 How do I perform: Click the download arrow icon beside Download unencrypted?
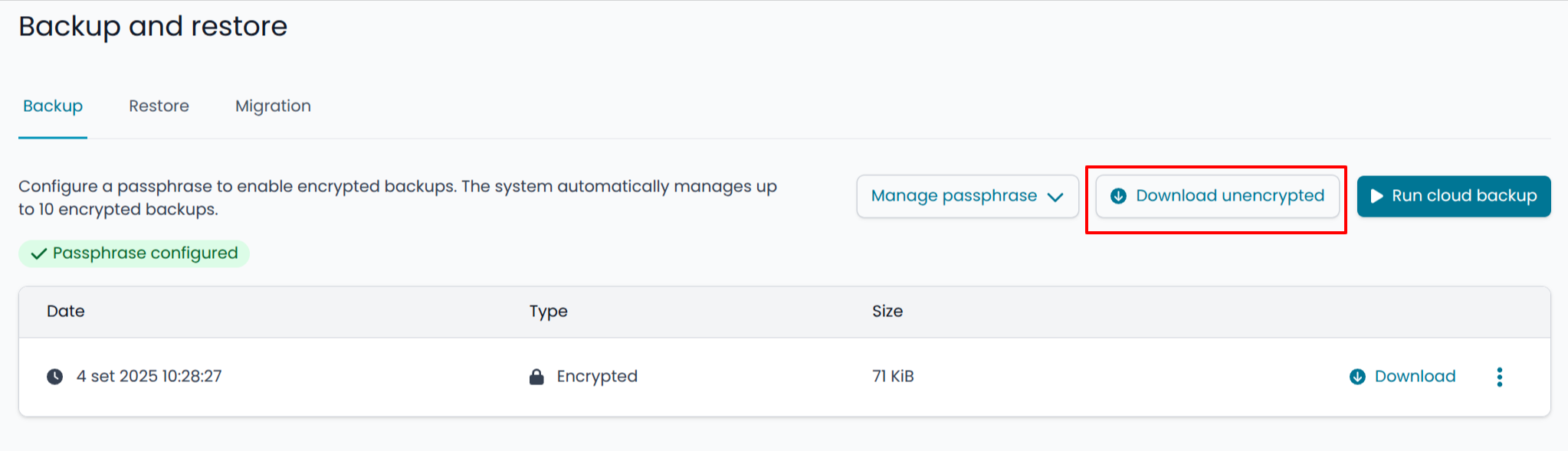click(x=1118, y=196)
